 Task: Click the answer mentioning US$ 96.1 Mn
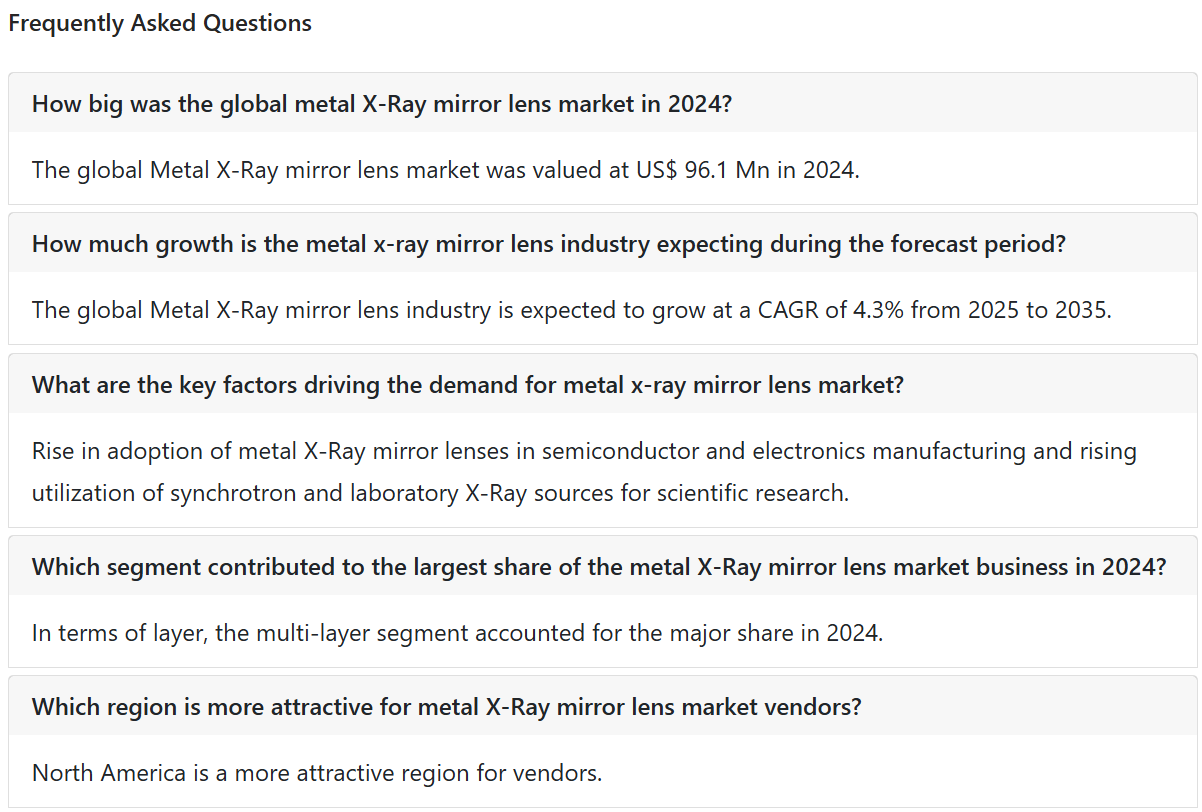[x=446, y=169]
